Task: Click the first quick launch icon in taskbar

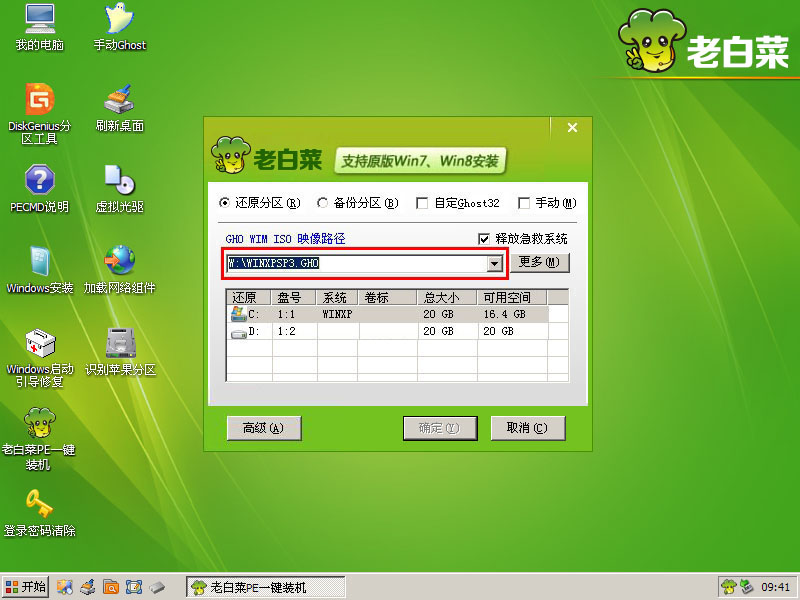Action: pyautogui.click(x=64, y=587)
